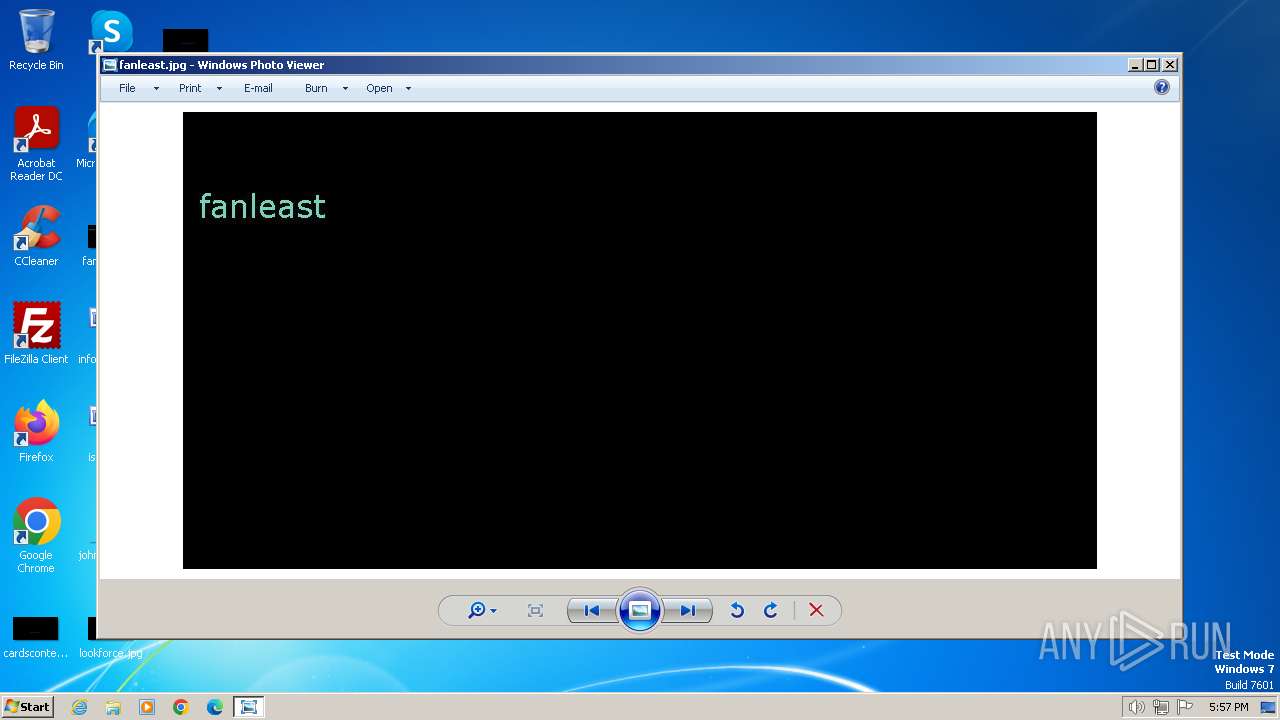
Task: Rotate the image clockwise
Action: pos(771,611)
